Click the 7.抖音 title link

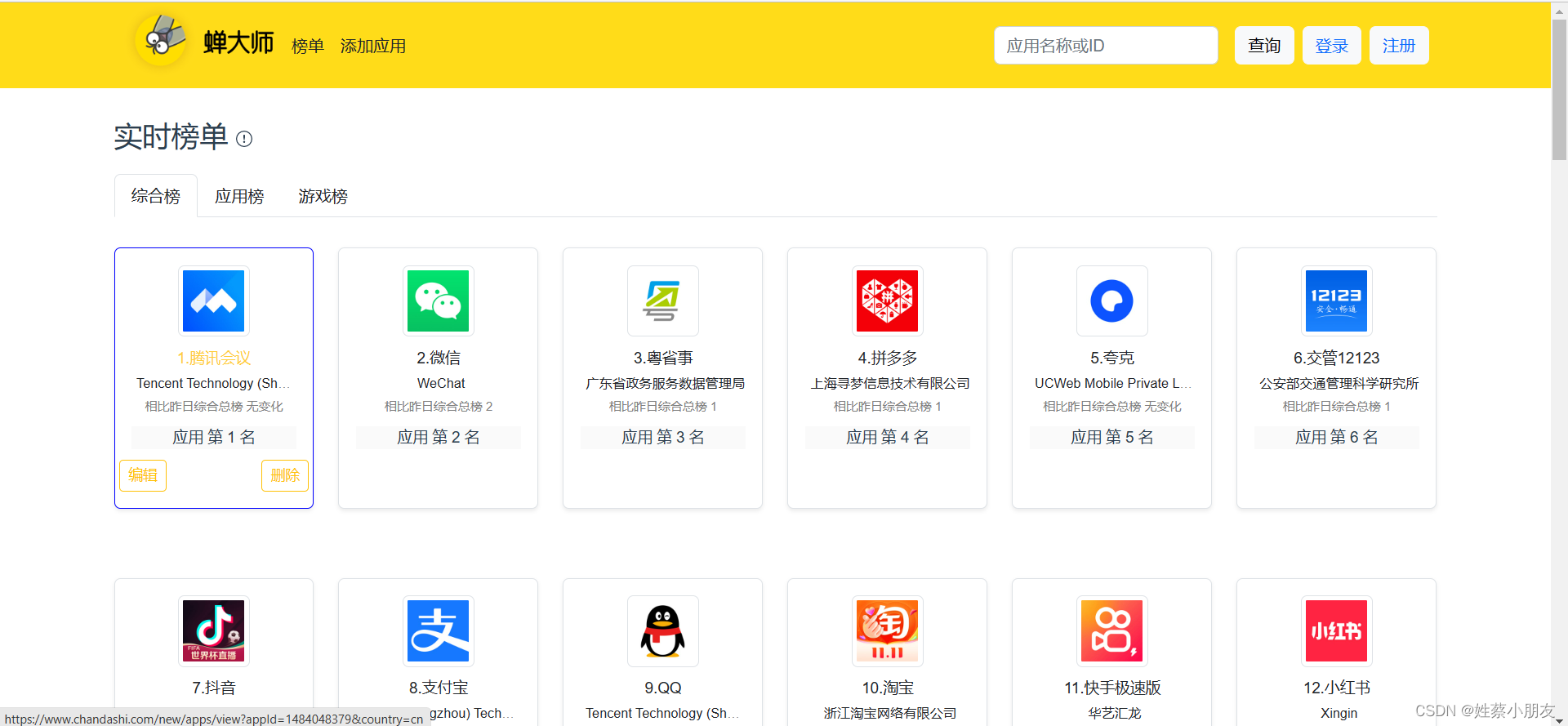point(214,688)
